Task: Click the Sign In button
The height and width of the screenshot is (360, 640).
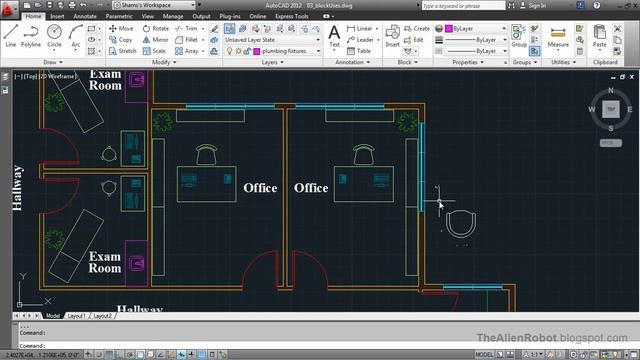Action: (x=533, y=5)
